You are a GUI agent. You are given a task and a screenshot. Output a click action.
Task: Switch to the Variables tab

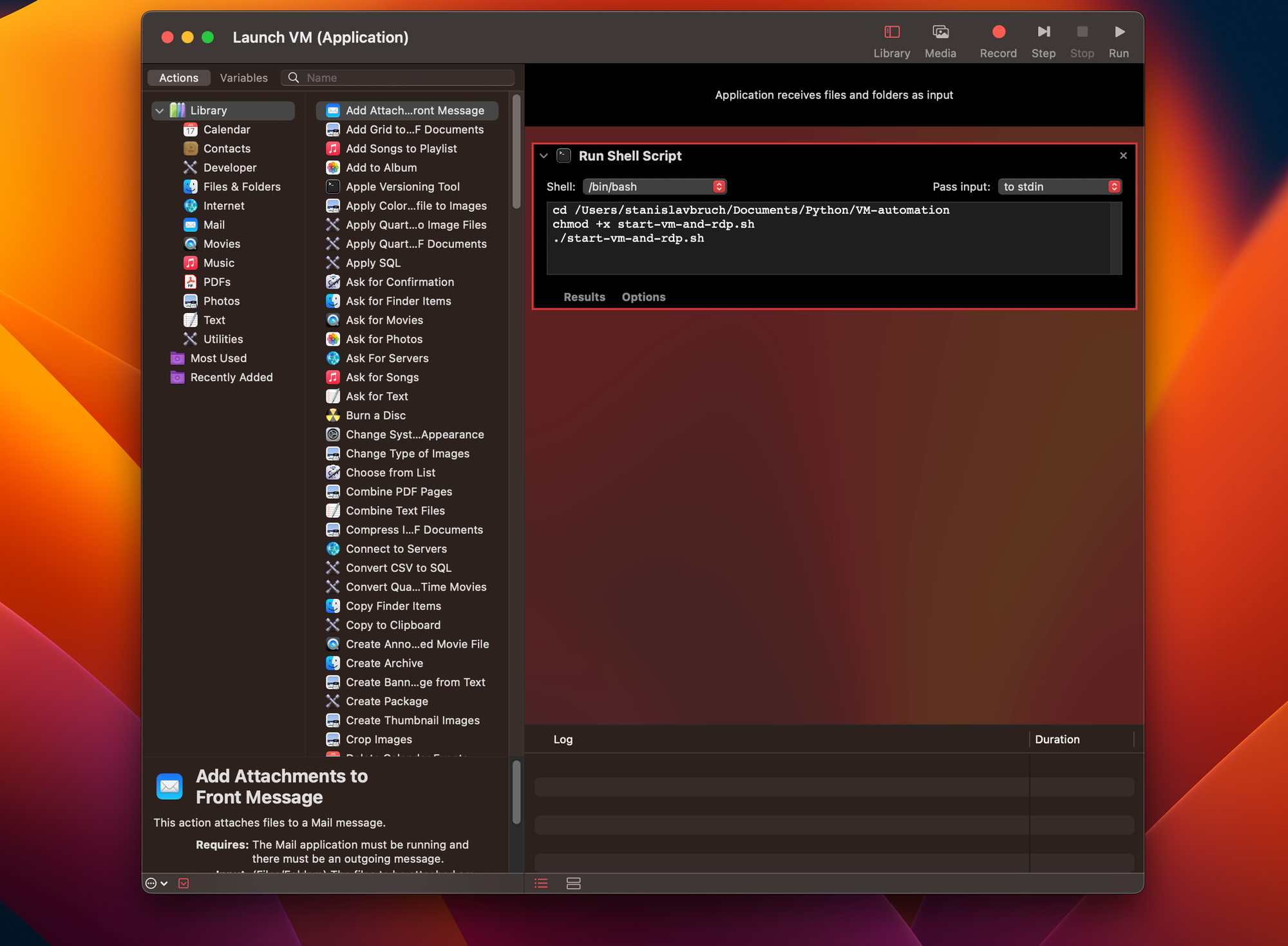pyautogui.click(x=243, y=78)
